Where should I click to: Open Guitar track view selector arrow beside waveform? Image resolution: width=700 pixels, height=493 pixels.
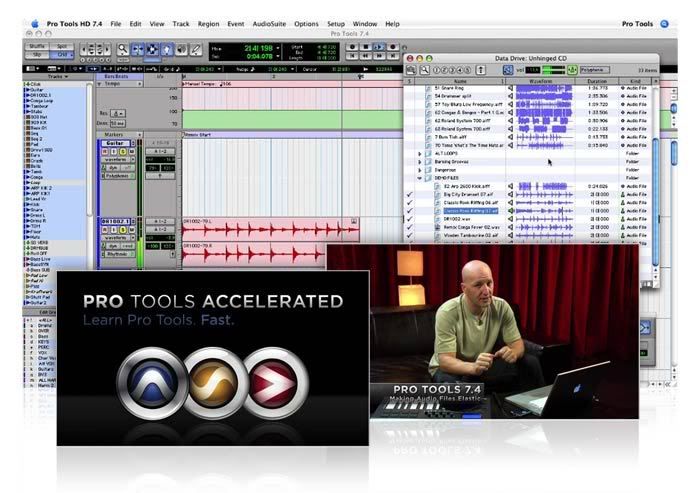(x=133, y=159)
